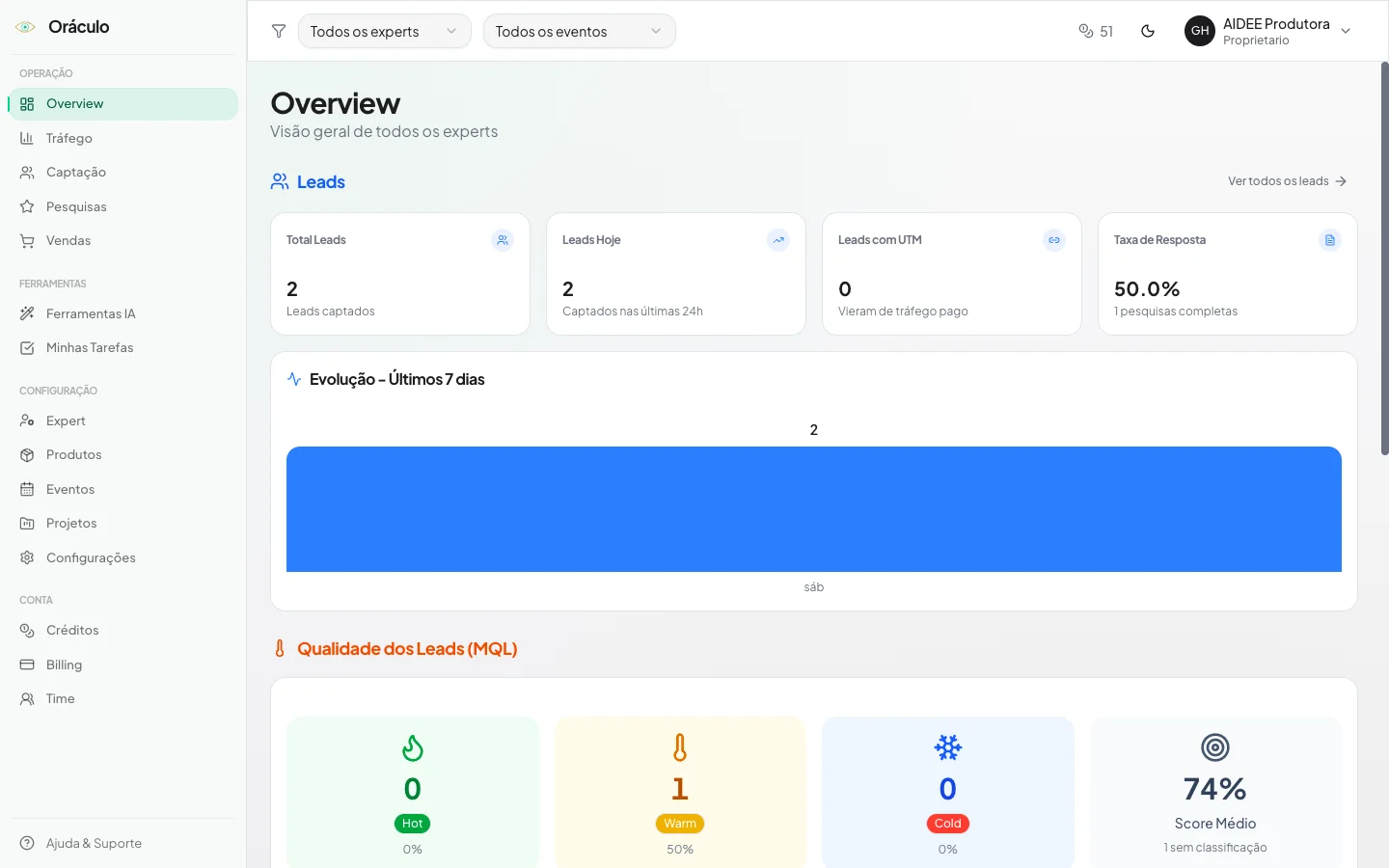Screen dimensions: 1389x868
Task: Click the Produtos box icon
Action: (x=27, y=455)
